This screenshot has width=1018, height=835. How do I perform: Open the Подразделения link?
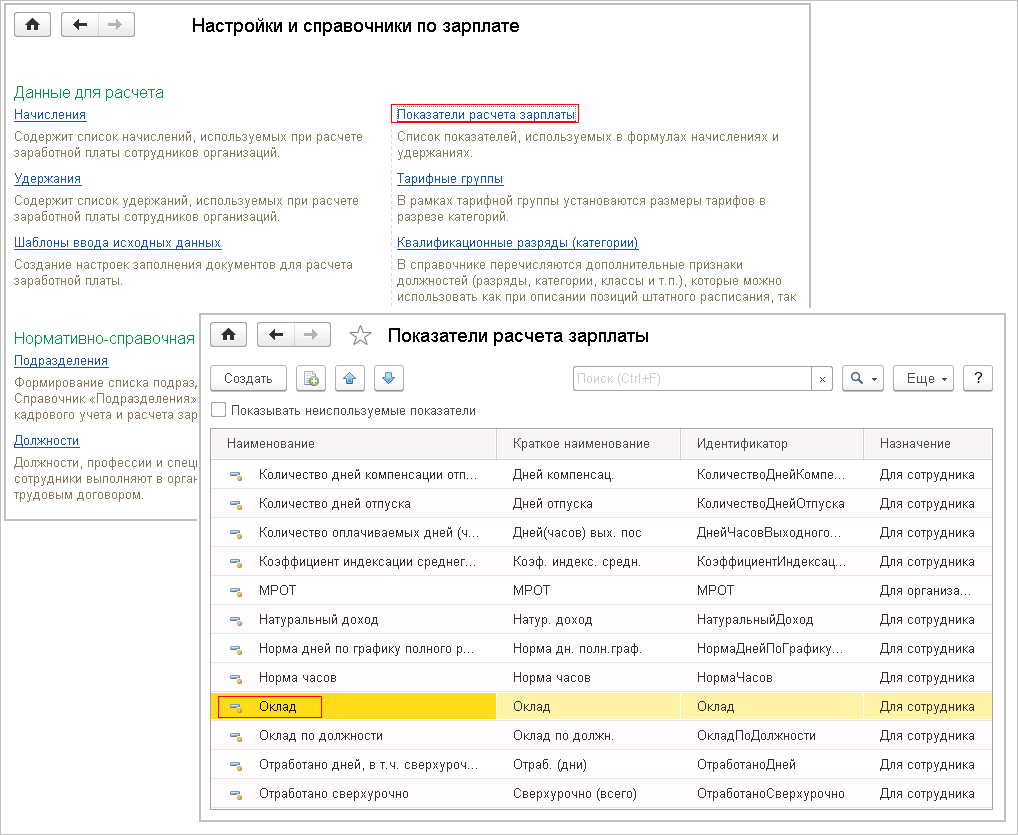click(61, 360)
